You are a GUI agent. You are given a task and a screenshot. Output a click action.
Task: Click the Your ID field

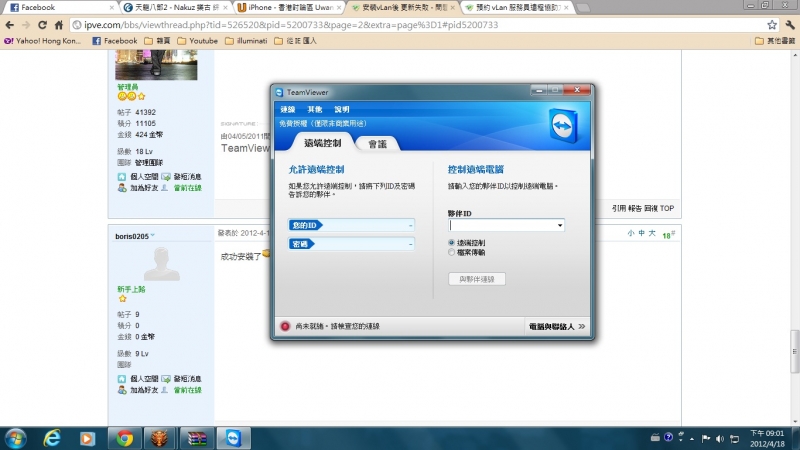click(x=351, y=225)
